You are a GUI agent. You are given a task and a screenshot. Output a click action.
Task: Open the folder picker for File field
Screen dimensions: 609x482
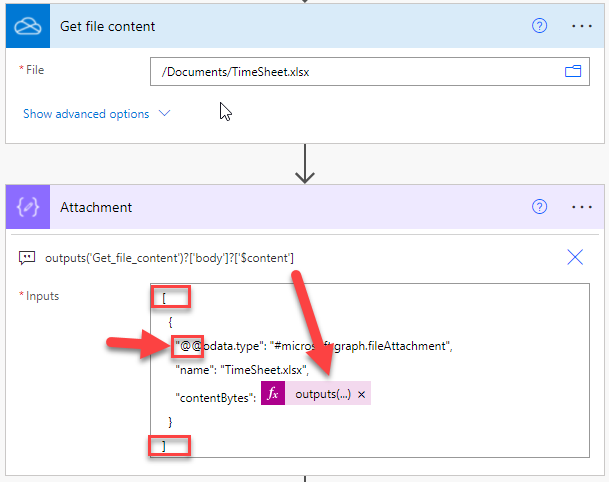[x=573, y=72]
